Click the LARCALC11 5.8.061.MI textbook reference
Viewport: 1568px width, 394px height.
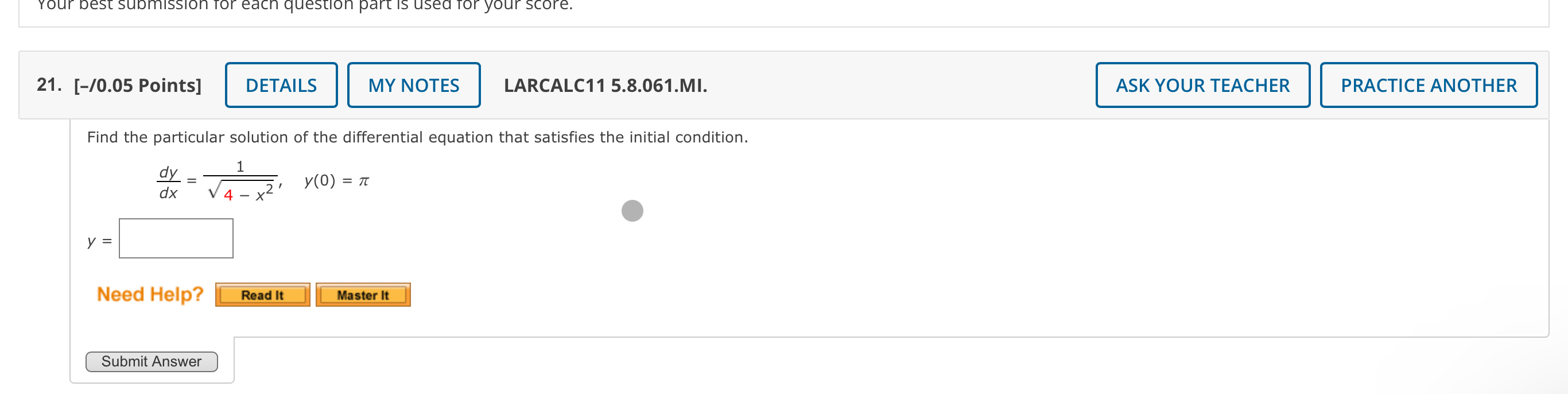[605, 85]
